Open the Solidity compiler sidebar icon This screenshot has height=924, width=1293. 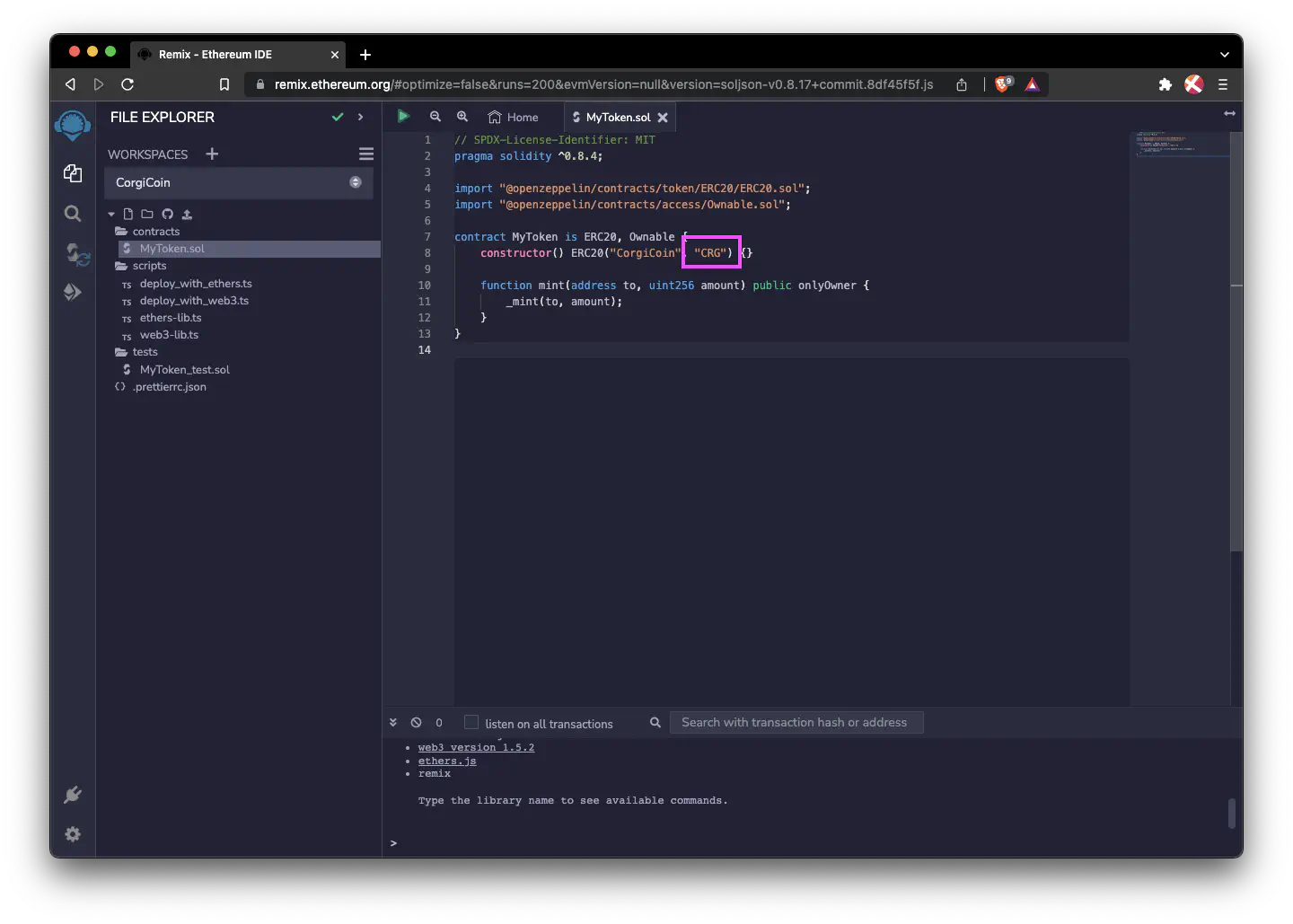77,254
